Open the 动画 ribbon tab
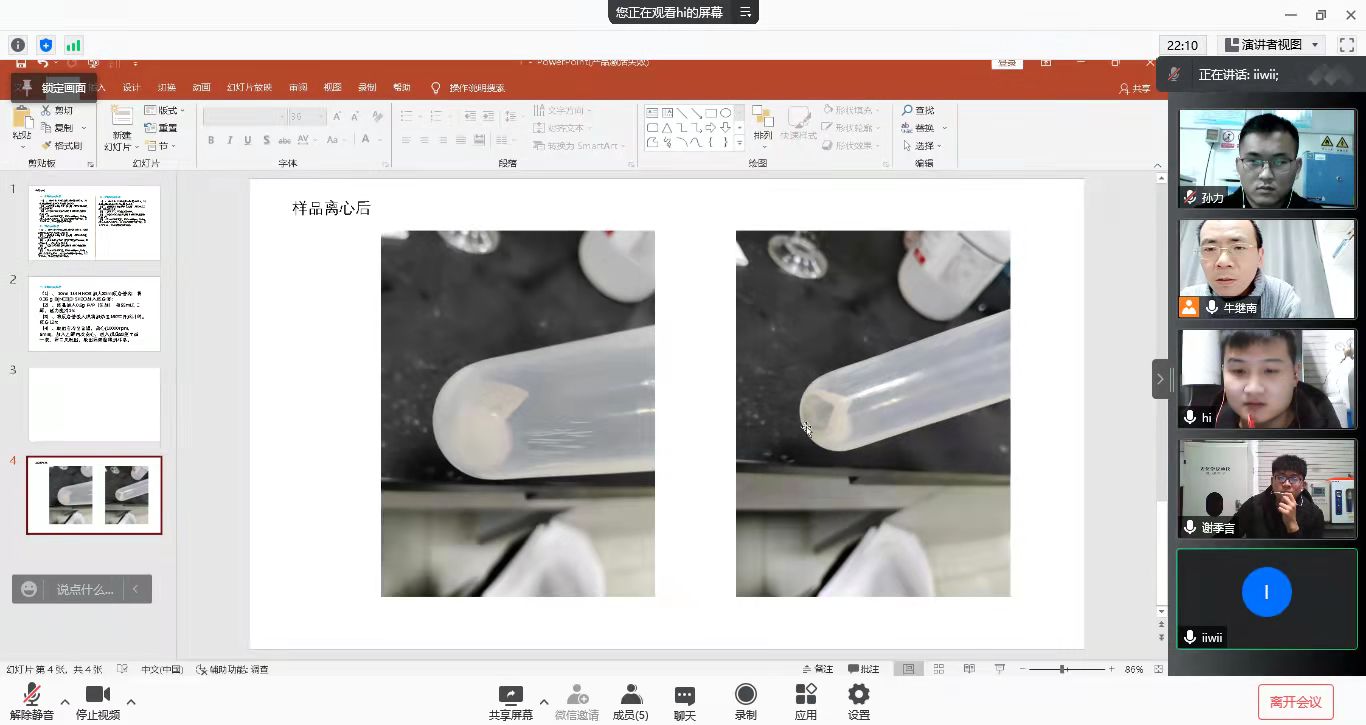The image size is (1366, 725). (201, 88)
